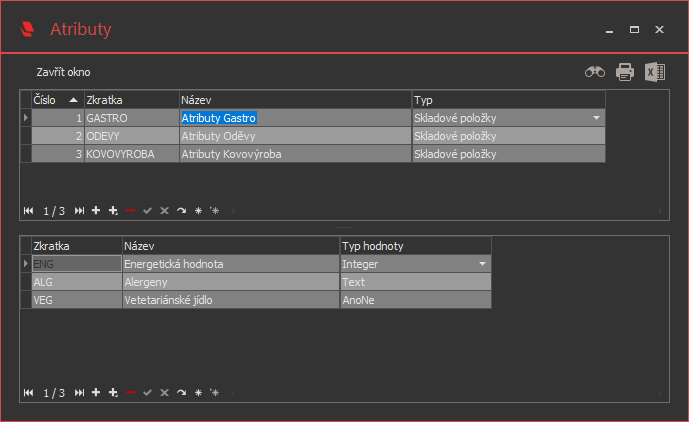Export the table with the Excel icon
The height and width of the screenshot is (422, 689).
tap(655, 72)
